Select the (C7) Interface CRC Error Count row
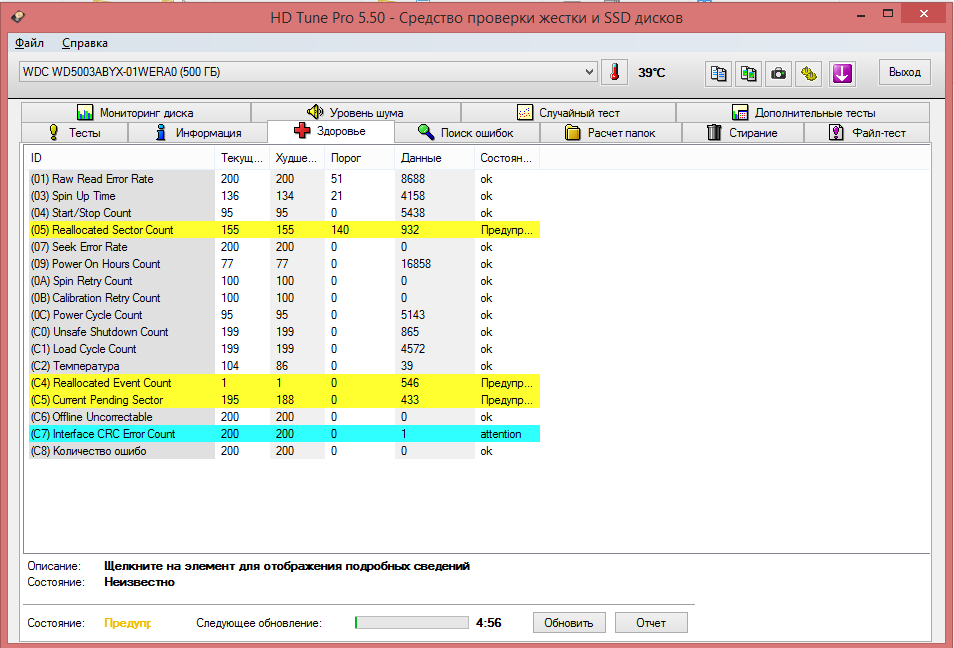This screenshot has height=648, width=954. click(x=284, y=434)
